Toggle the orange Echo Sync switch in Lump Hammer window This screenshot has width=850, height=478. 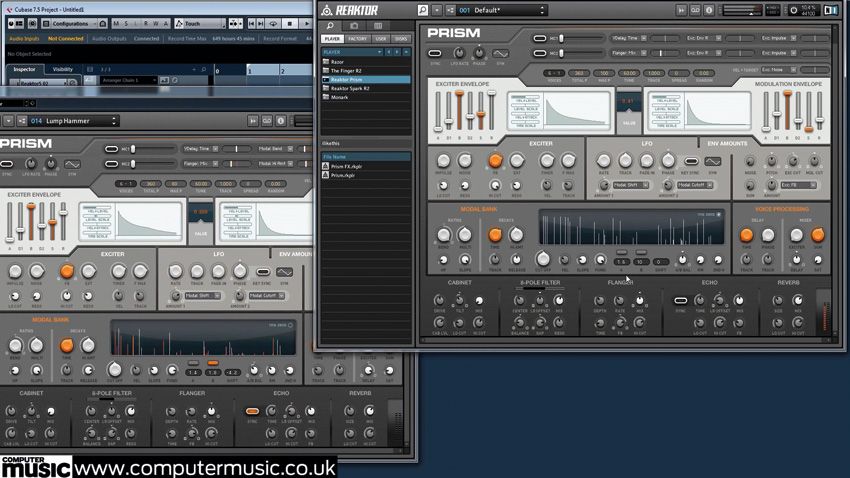[252, 411]
